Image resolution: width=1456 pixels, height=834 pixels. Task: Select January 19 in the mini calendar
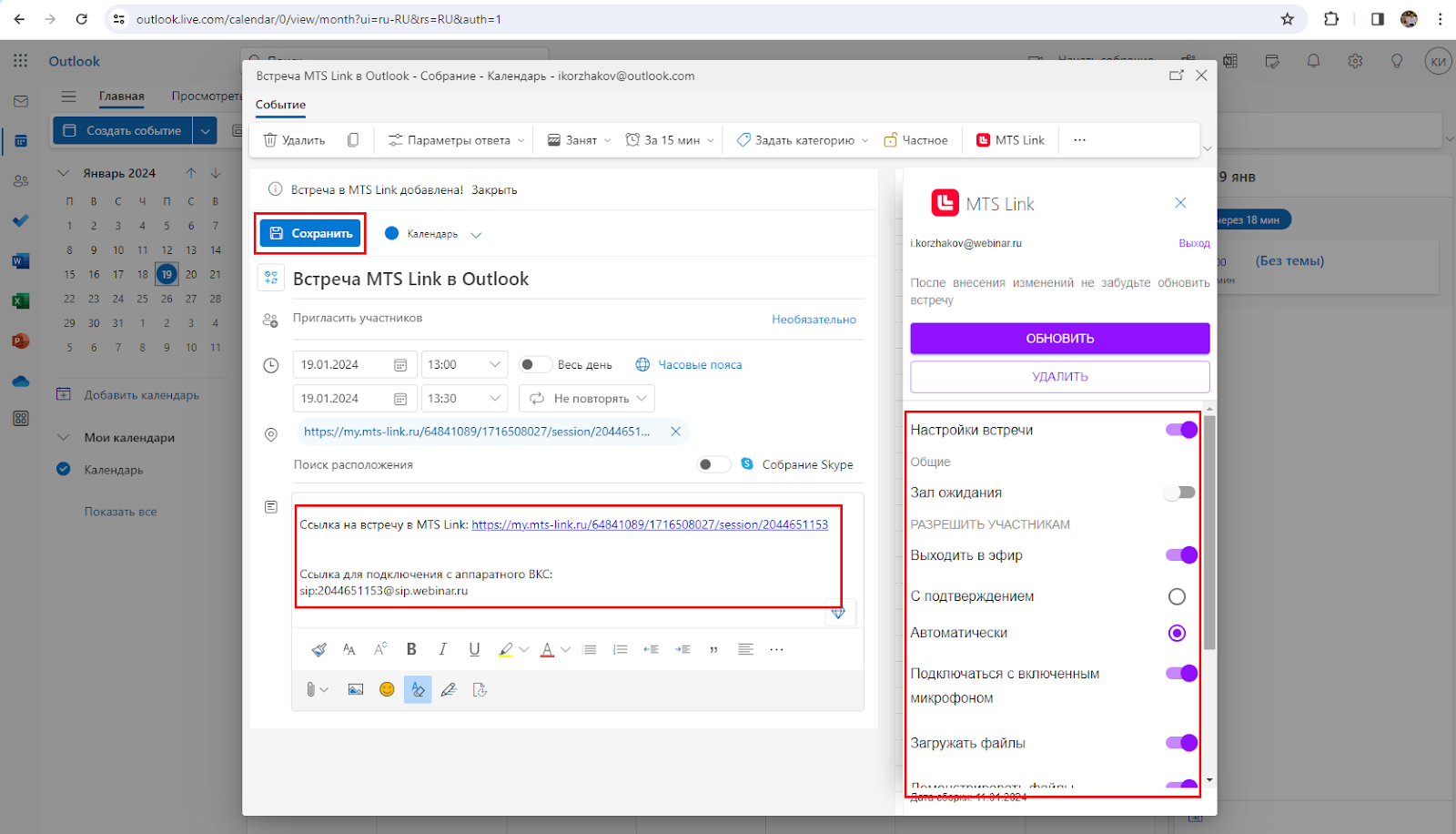click(x=167, y=274)
